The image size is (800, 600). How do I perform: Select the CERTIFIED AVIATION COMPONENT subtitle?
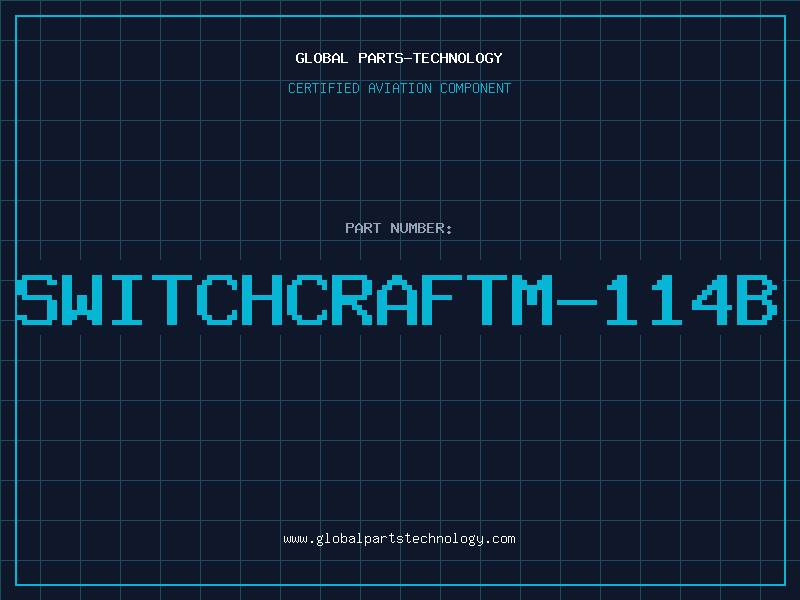pyautogui.click(x=399, y=88)
